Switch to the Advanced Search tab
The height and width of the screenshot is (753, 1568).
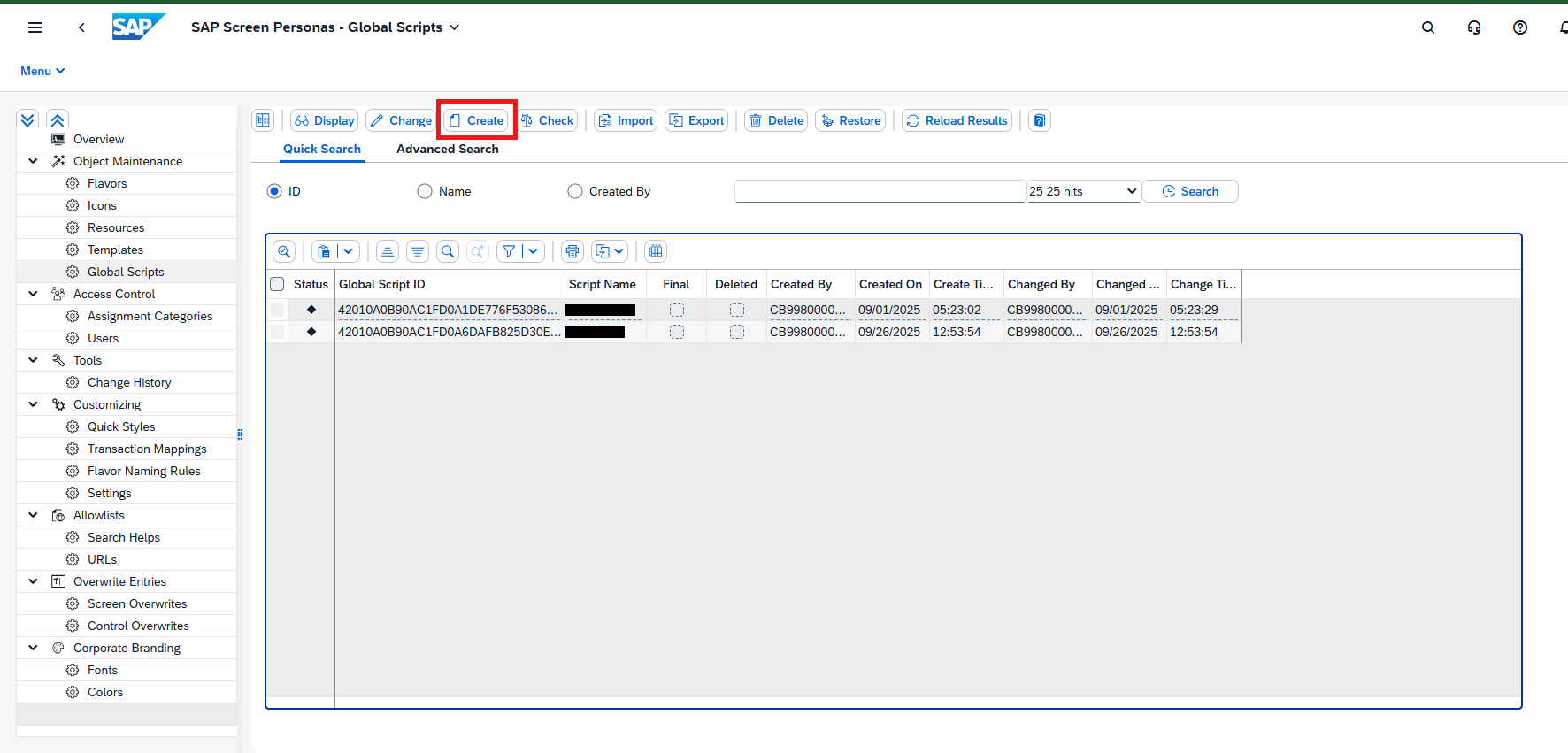coord(447,149)
